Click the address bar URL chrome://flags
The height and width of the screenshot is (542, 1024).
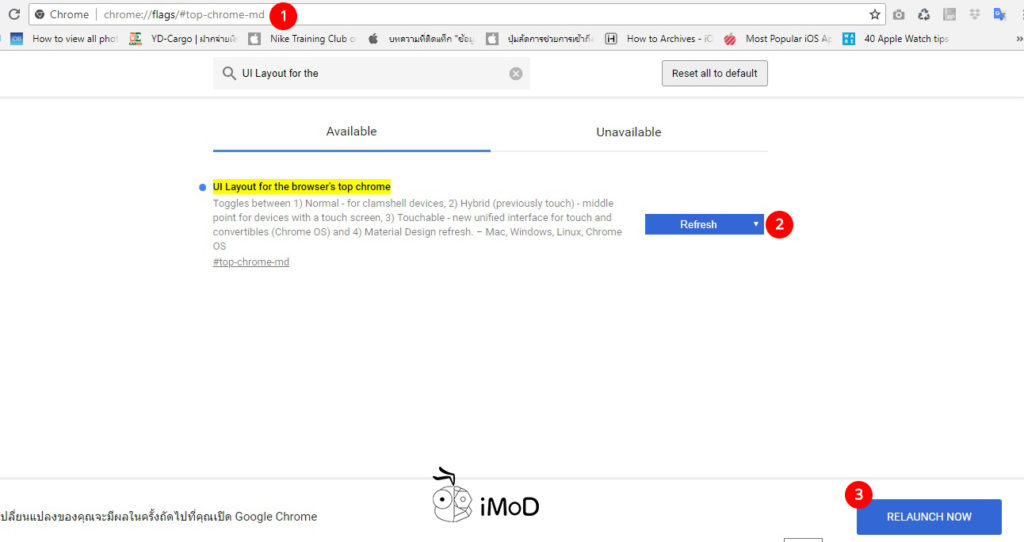tap(184, 14)
